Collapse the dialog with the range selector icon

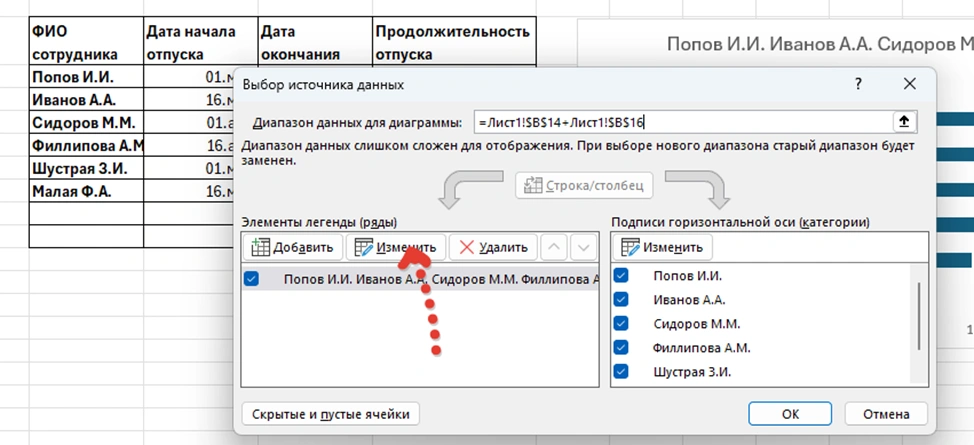(904, 122)
